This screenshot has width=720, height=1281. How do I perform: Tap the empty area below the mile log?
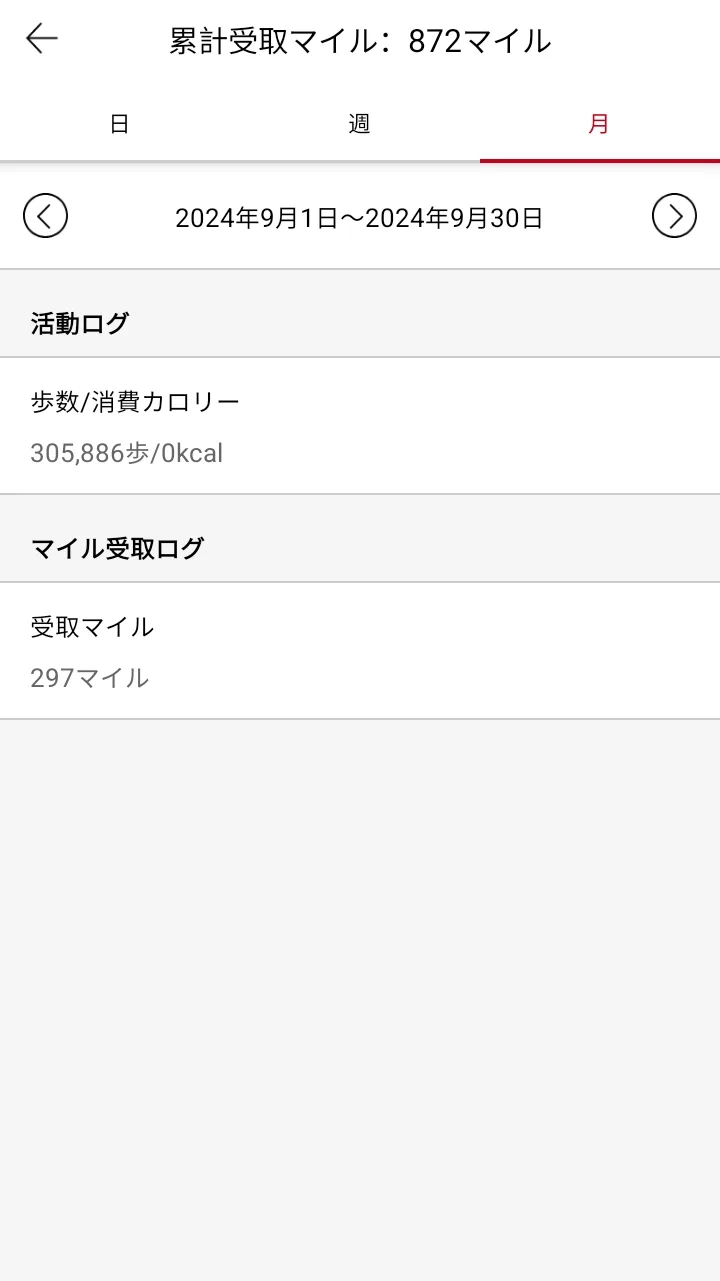[360, 1000]
